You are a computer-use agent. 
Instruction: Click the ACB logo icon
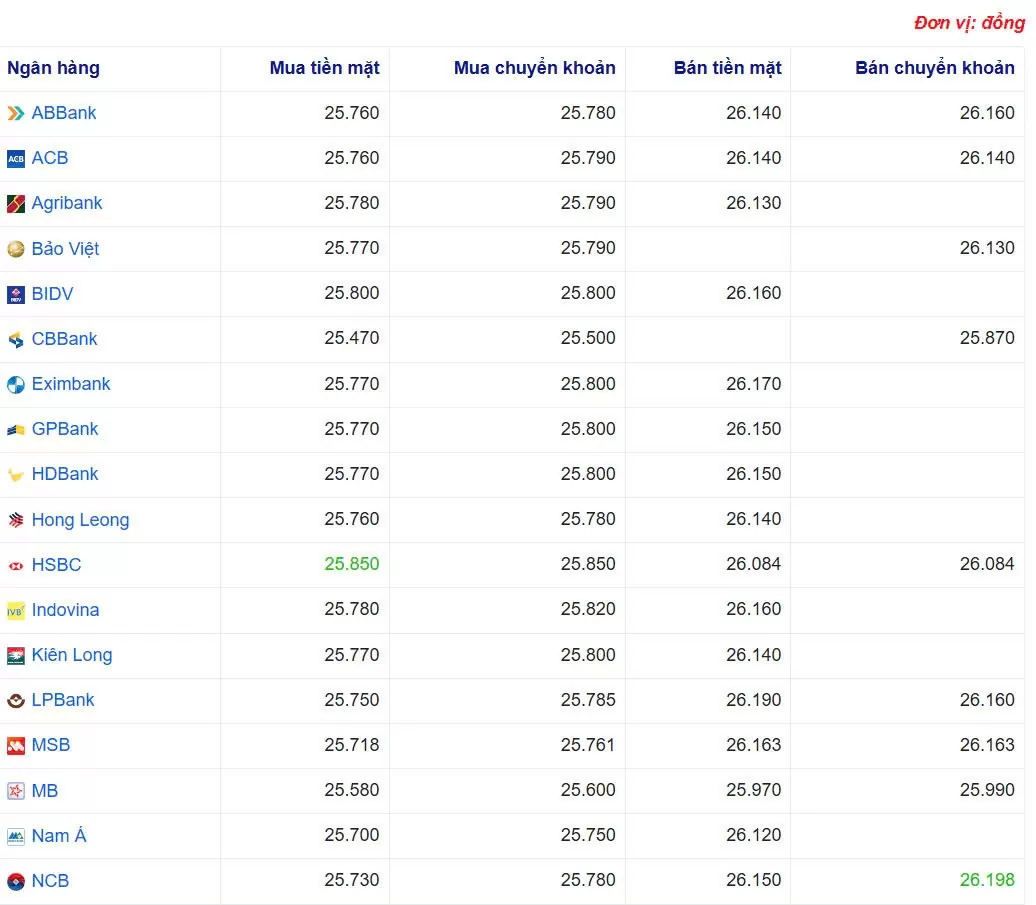(x=16, y=159)
